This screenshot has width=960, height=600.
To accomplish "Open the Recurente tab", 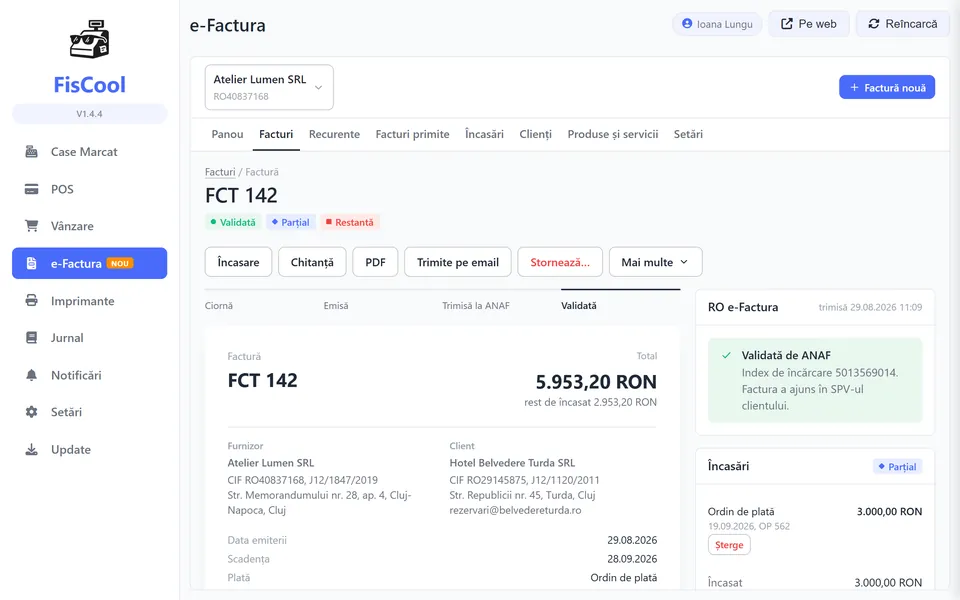I will point(334,134).
